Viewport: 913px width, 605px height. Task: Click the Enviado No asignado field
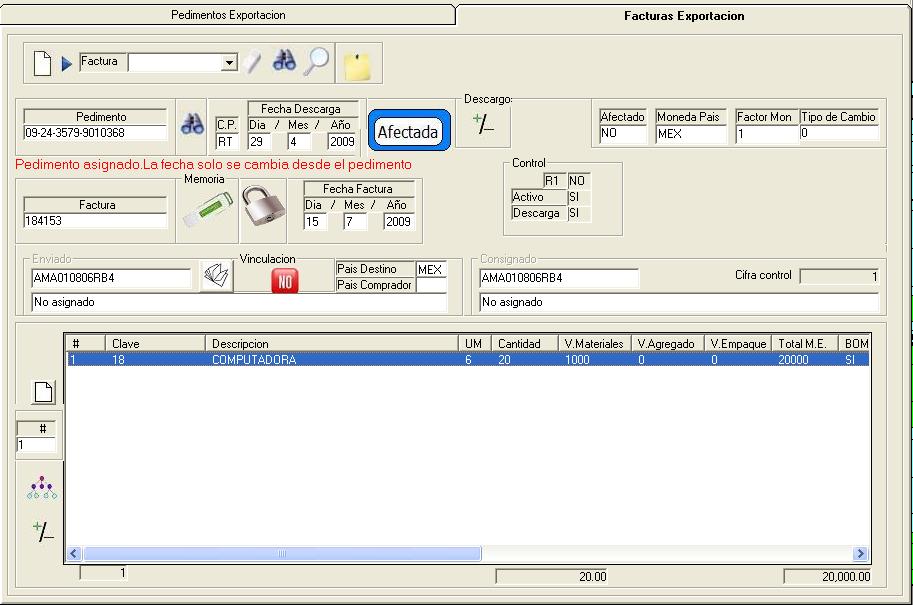click(239, 302)
